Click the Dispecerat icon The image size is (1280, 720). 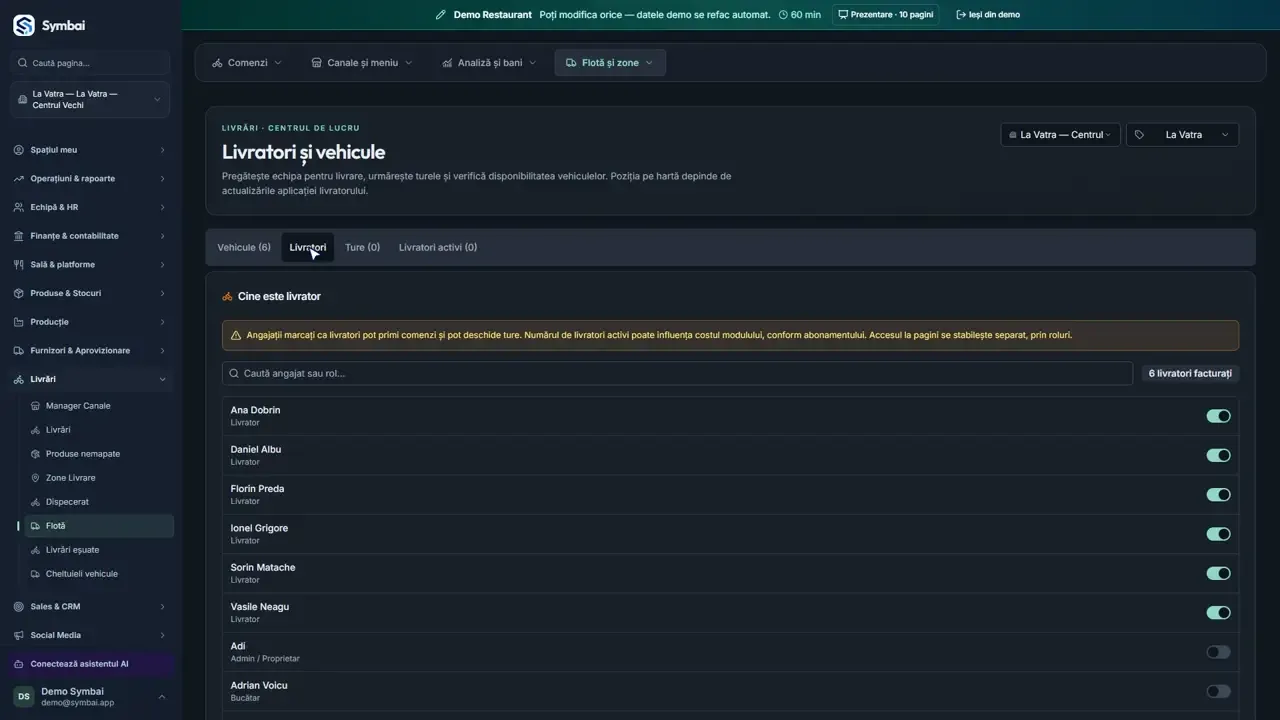(x=36, y=502)
